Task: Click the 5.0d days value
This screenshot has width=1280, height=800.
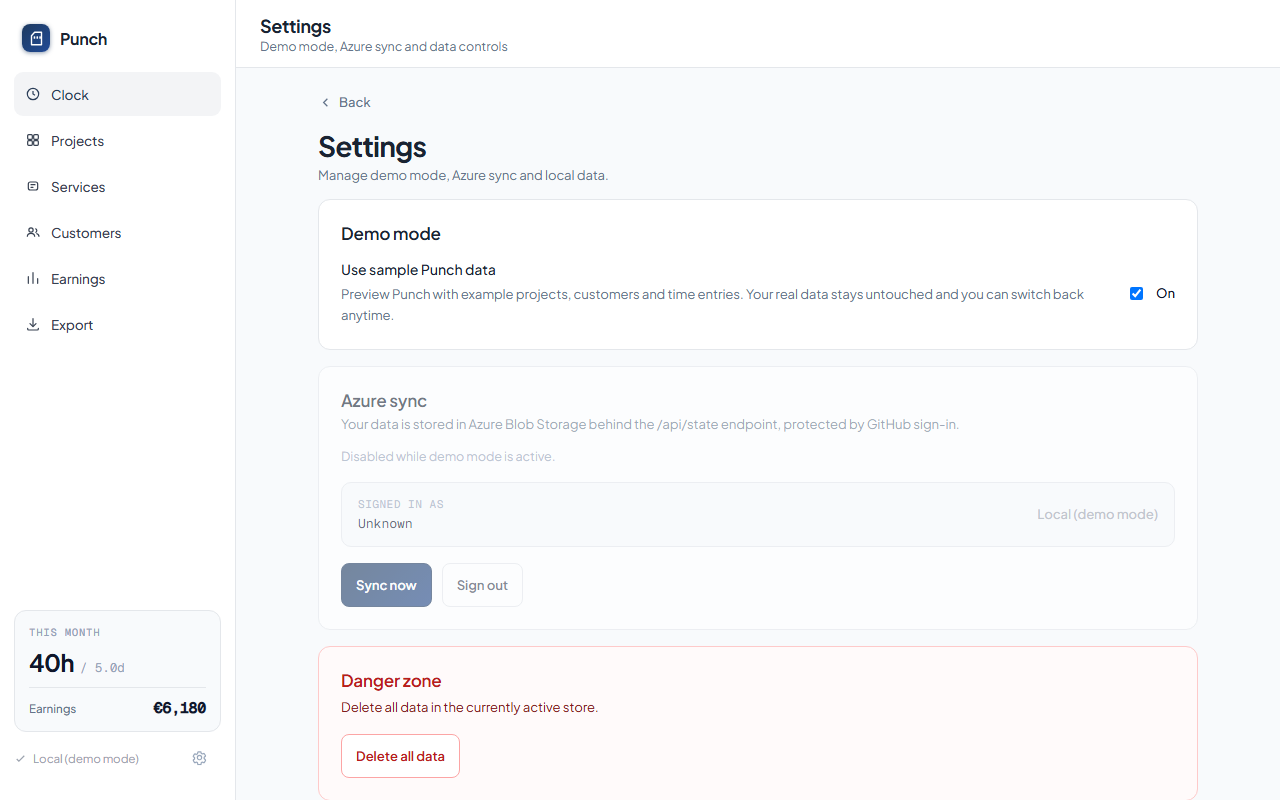Action: (x=110, y=668)
